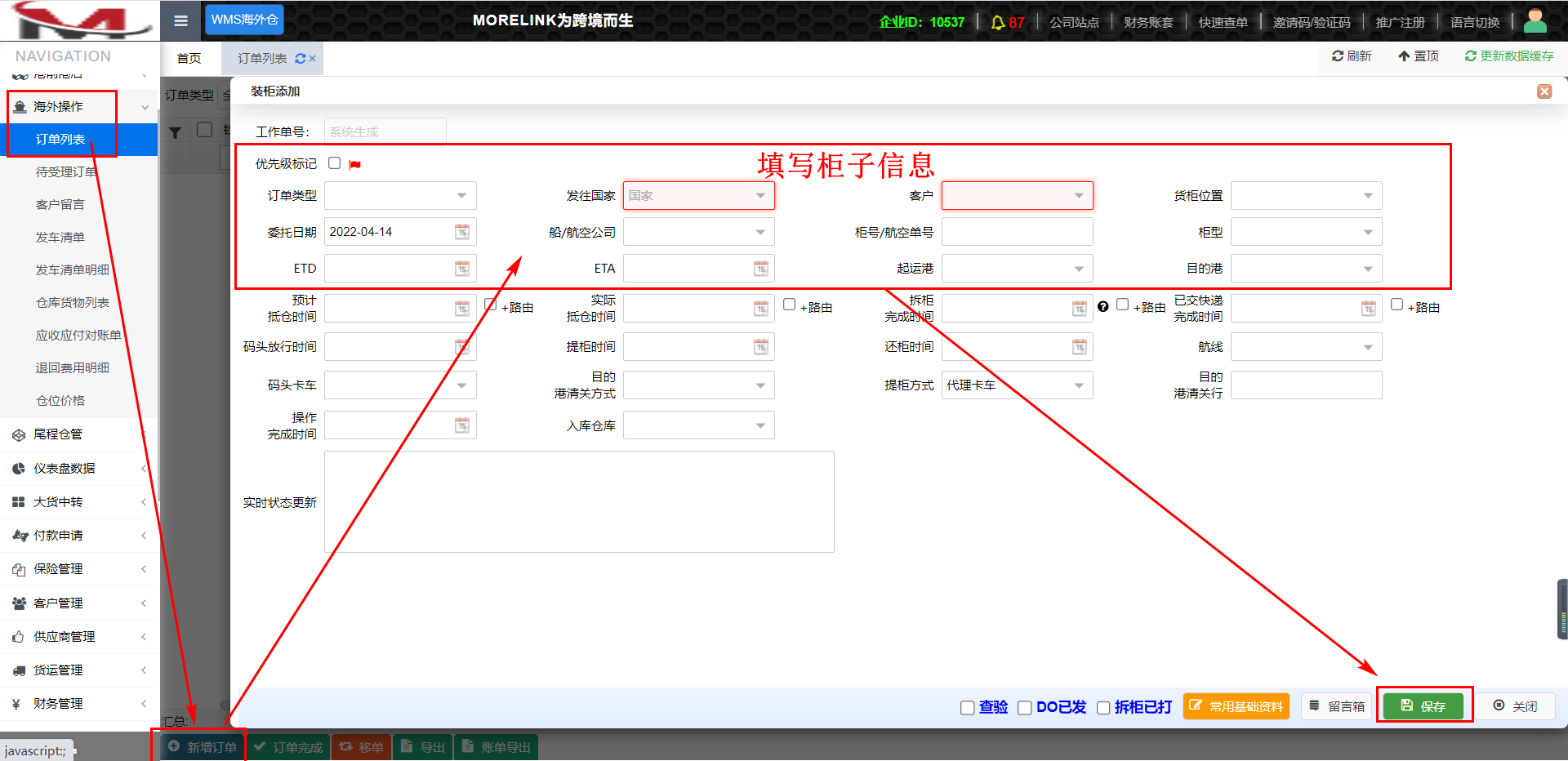The image size is (1568, 761).
Task: Click the 仪表盘数据 pie chart icon
Action: 19,469
